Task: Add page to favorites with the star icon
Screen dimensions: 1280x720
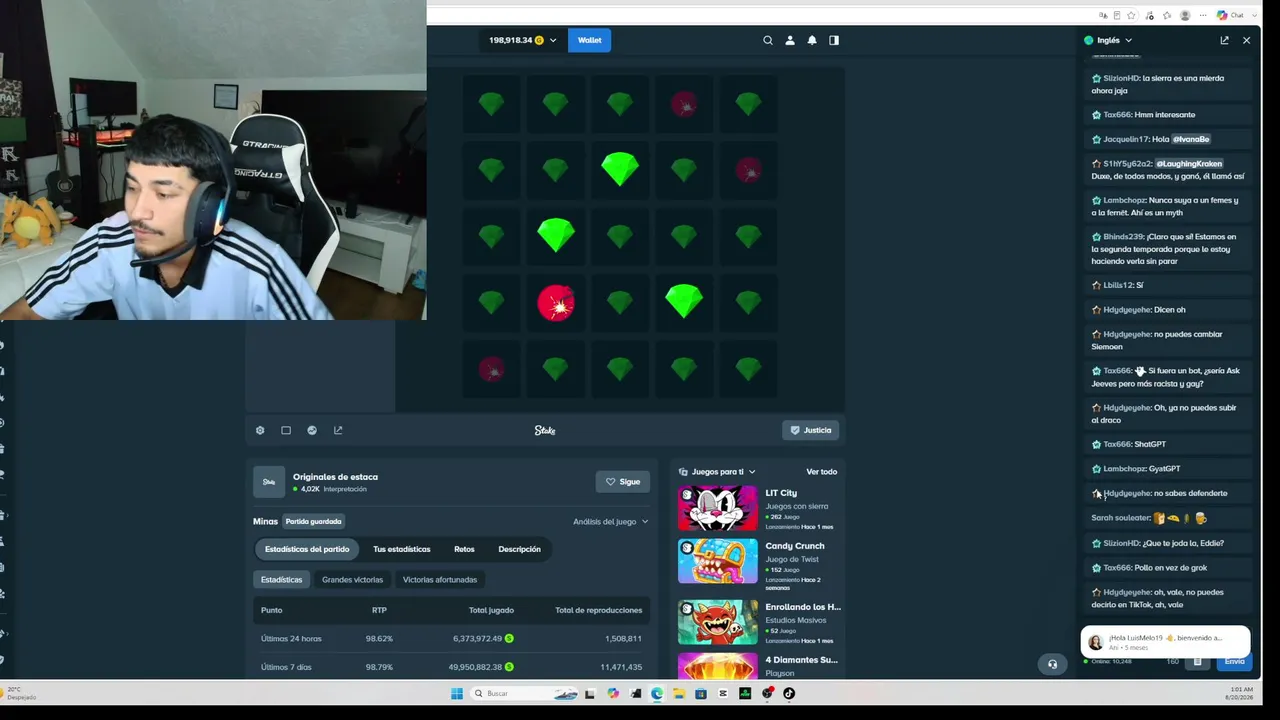Action: tap(1131, 15)
